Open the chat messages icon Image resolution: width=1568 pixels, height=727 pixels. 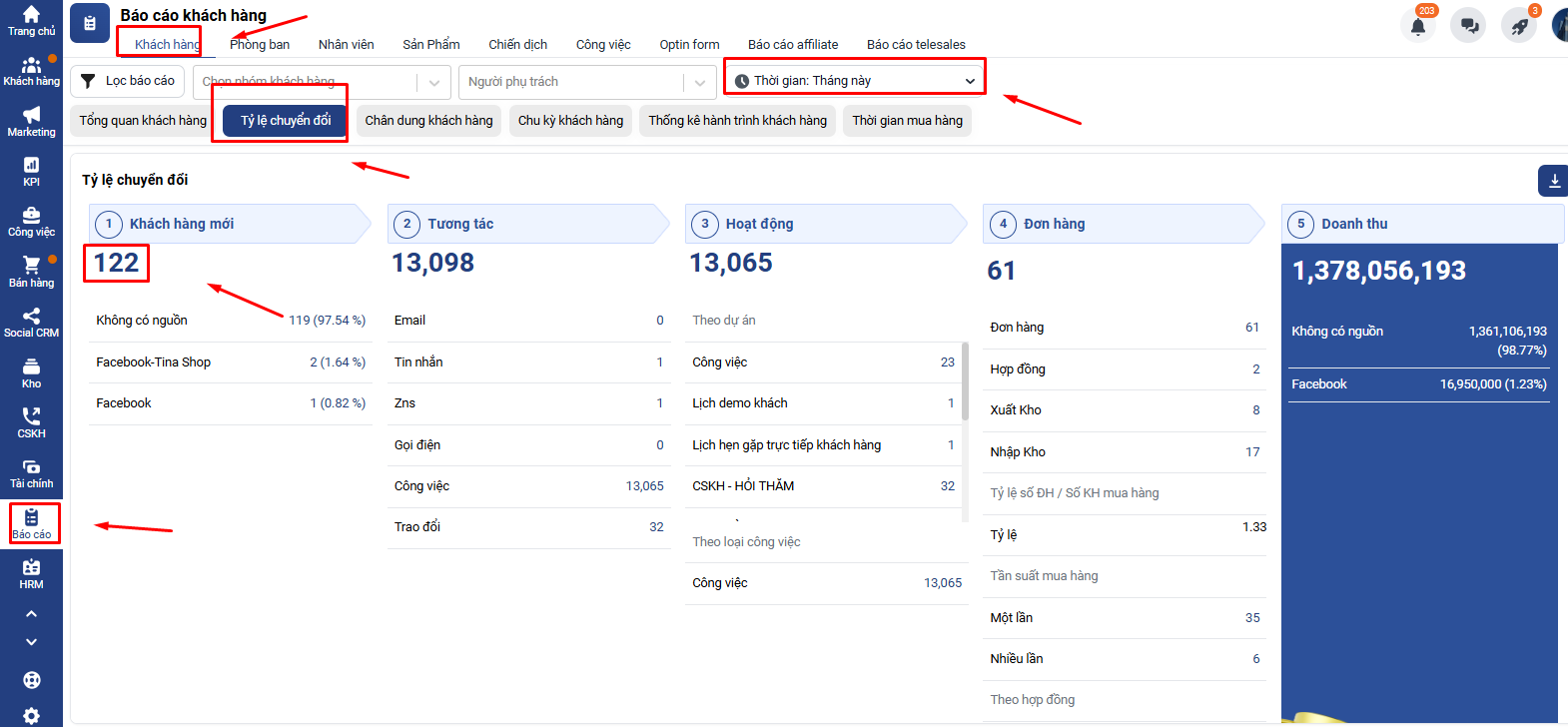tap(1469, 26)
